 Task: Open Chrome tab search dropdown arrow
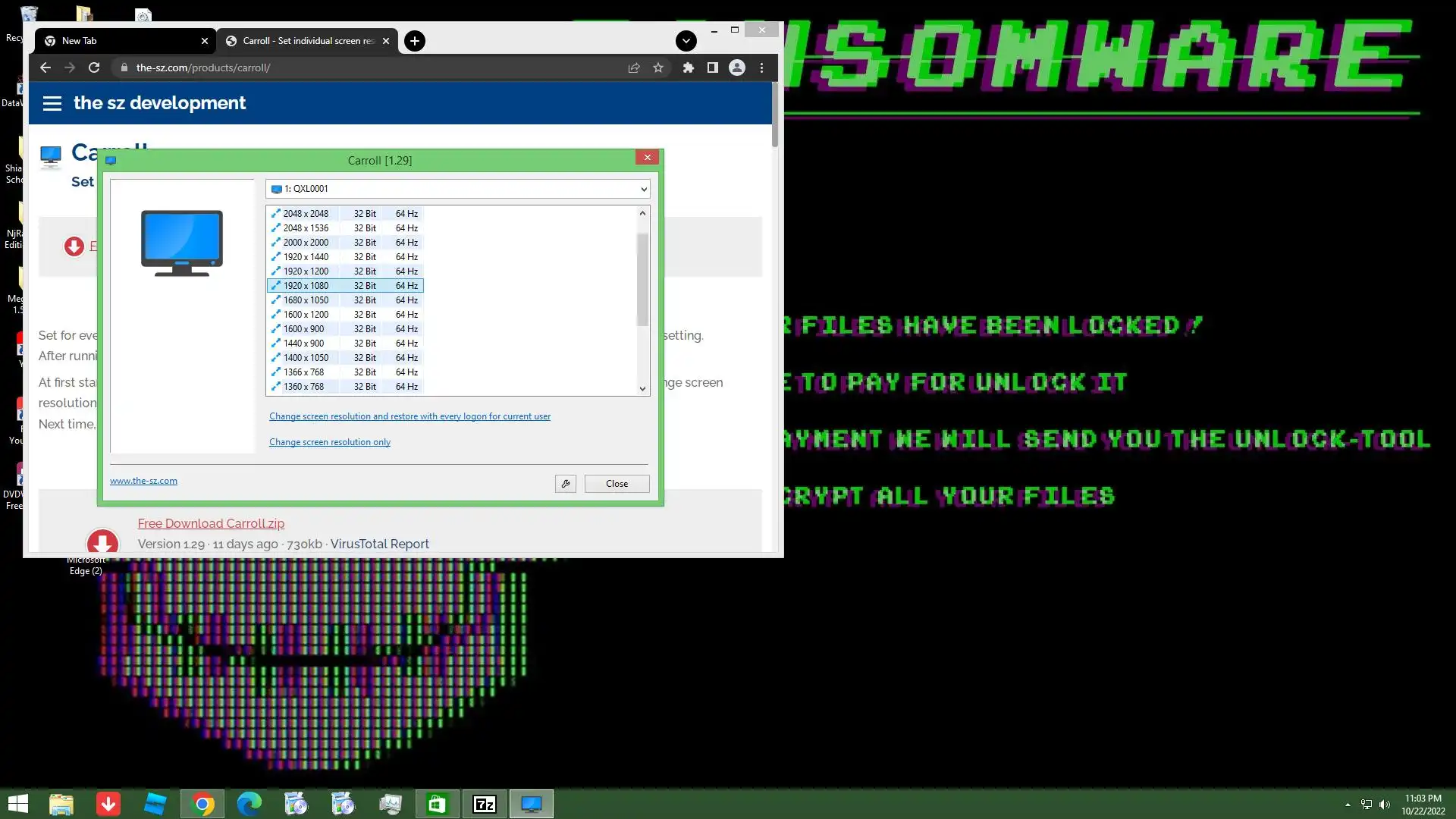pyautogui.click(x=686, y=41)
